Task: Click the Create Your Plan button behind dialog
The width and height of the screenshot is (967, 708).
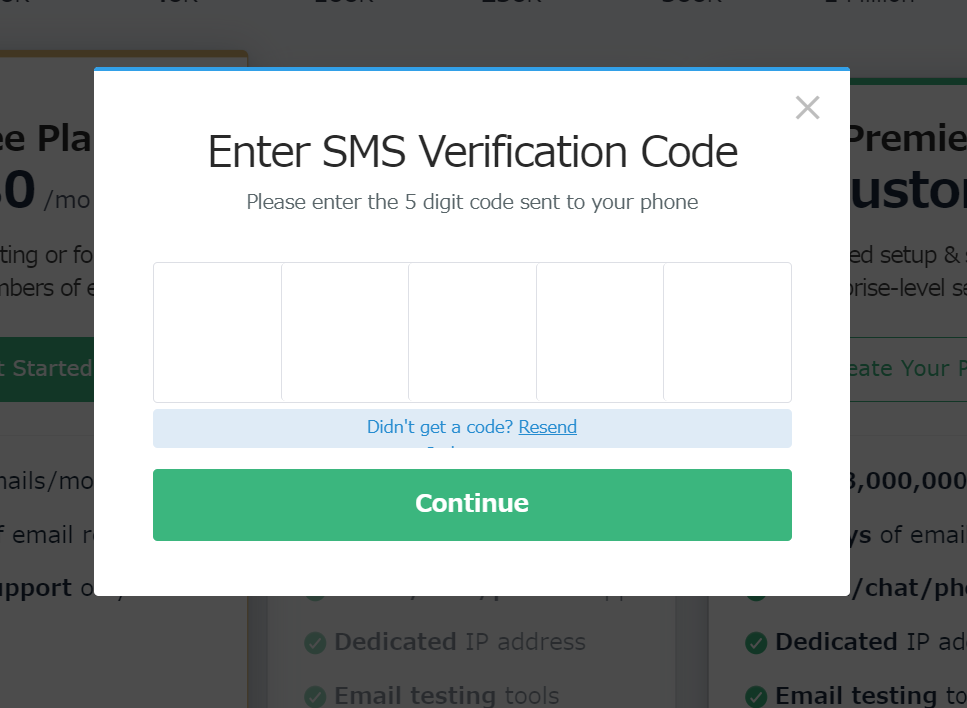Action: (908, 369)
